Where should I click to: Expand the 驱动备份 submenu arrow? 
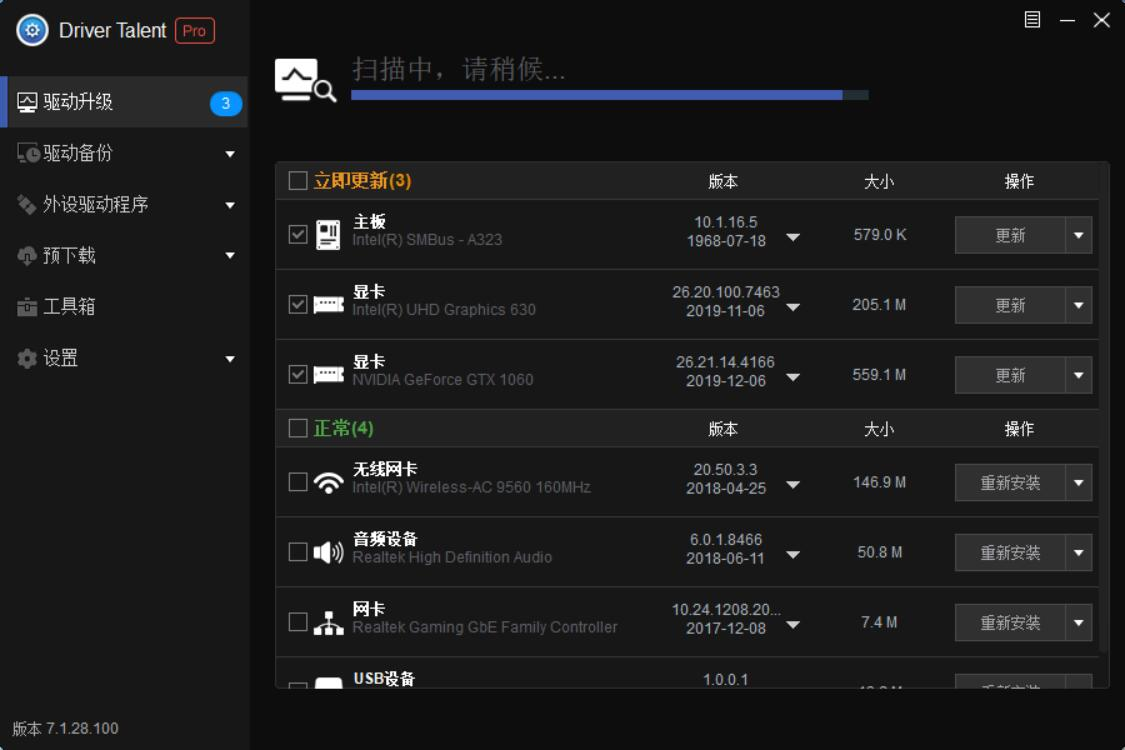click(230, 154)
